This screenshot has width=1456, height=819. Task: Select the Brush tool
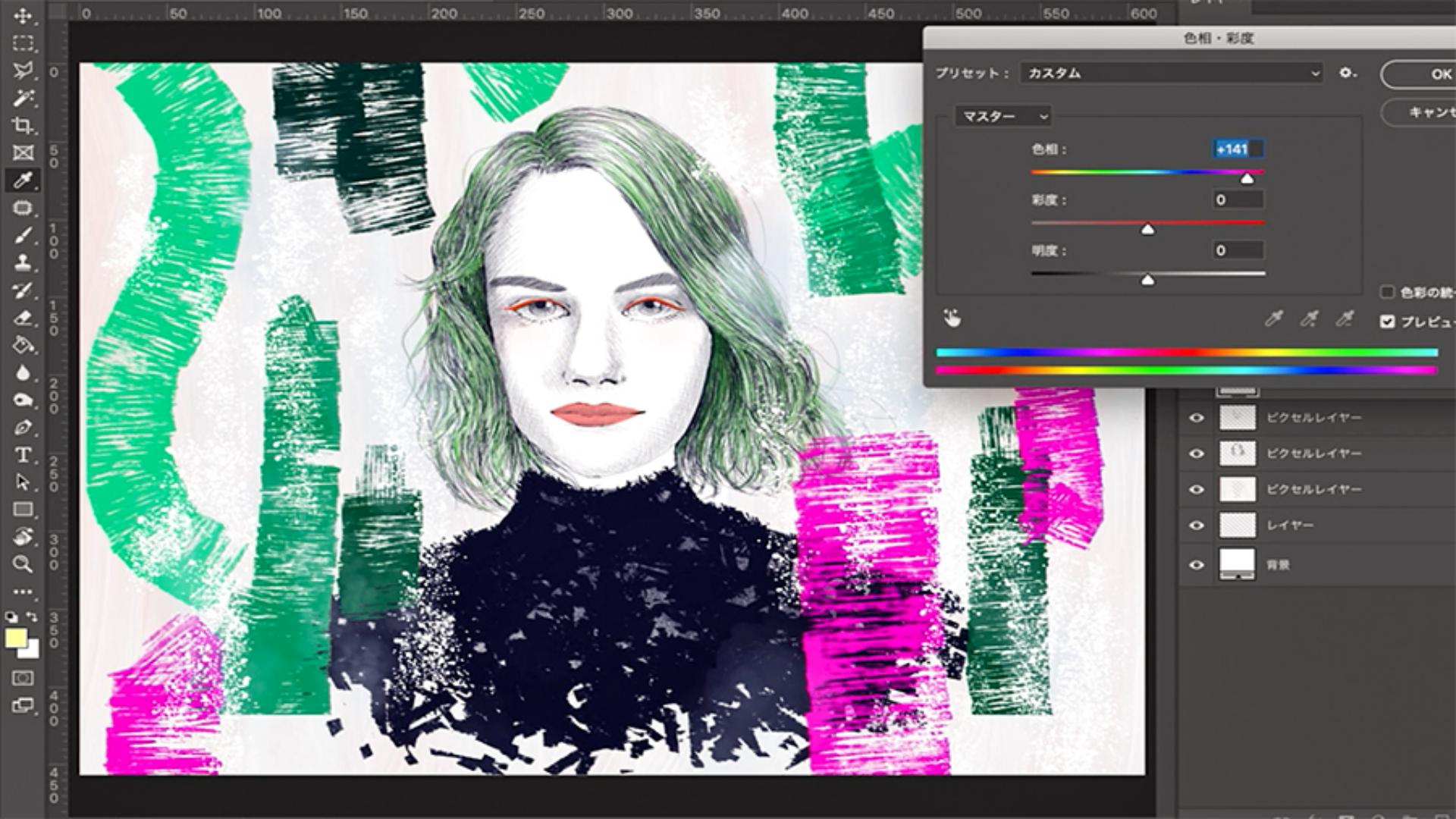[23, 235]
